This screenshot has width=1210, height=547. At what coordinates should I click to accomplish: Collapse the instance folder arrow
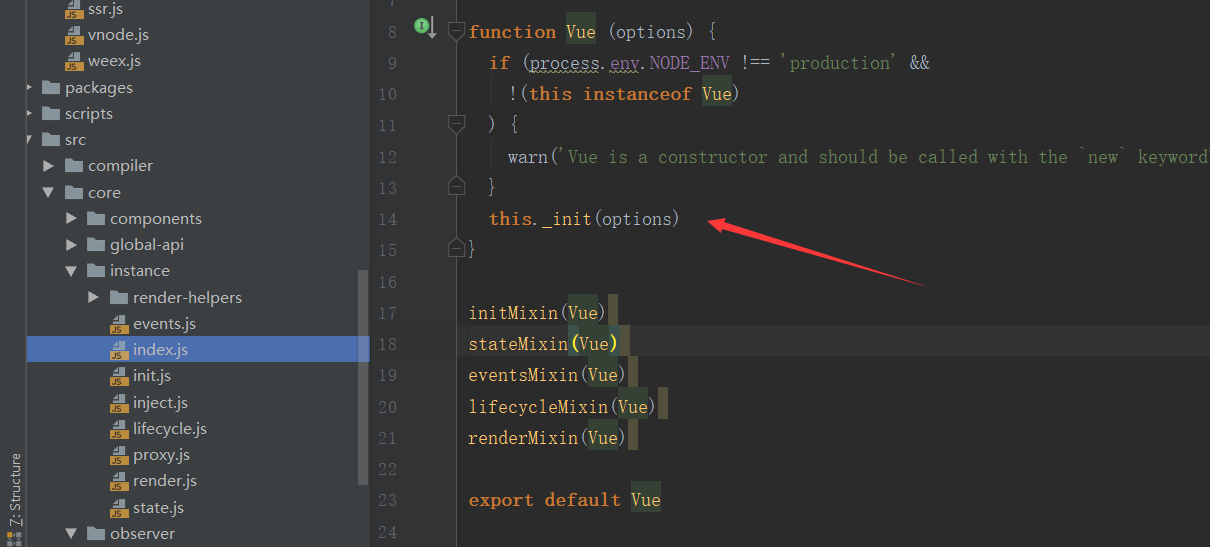coord(71,271)
